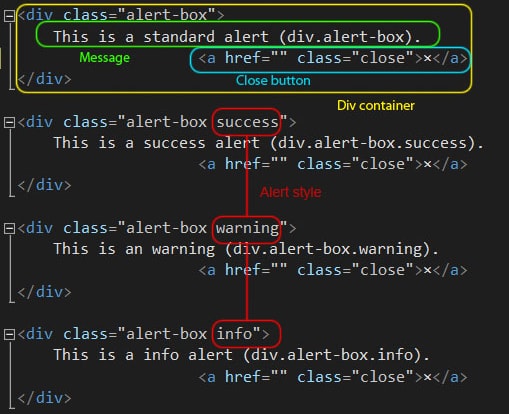The height and width of the screenshot is (414, 509).
Task: Click the close anchor line below the standard alert
Action: click(x=333, y=58)
